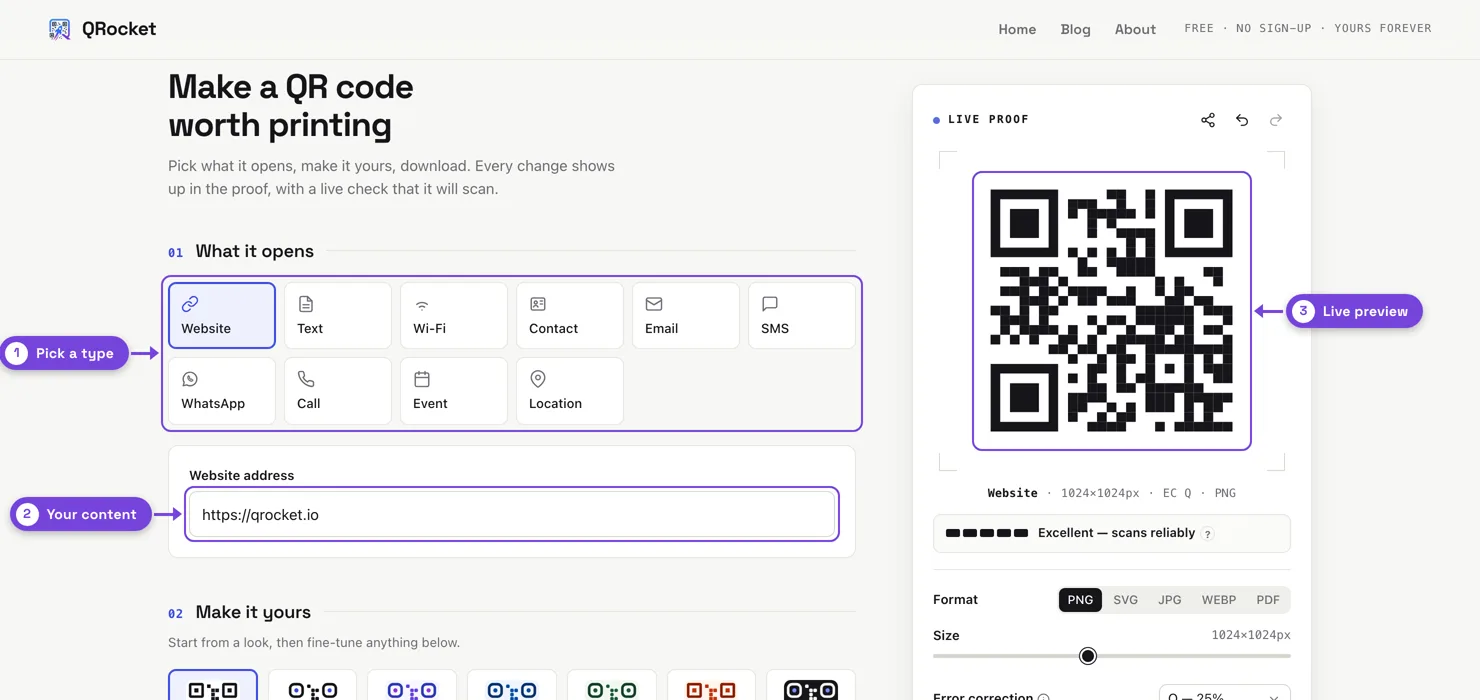
Task: Click the scan quality help question mark
Action: (1208, 534)
